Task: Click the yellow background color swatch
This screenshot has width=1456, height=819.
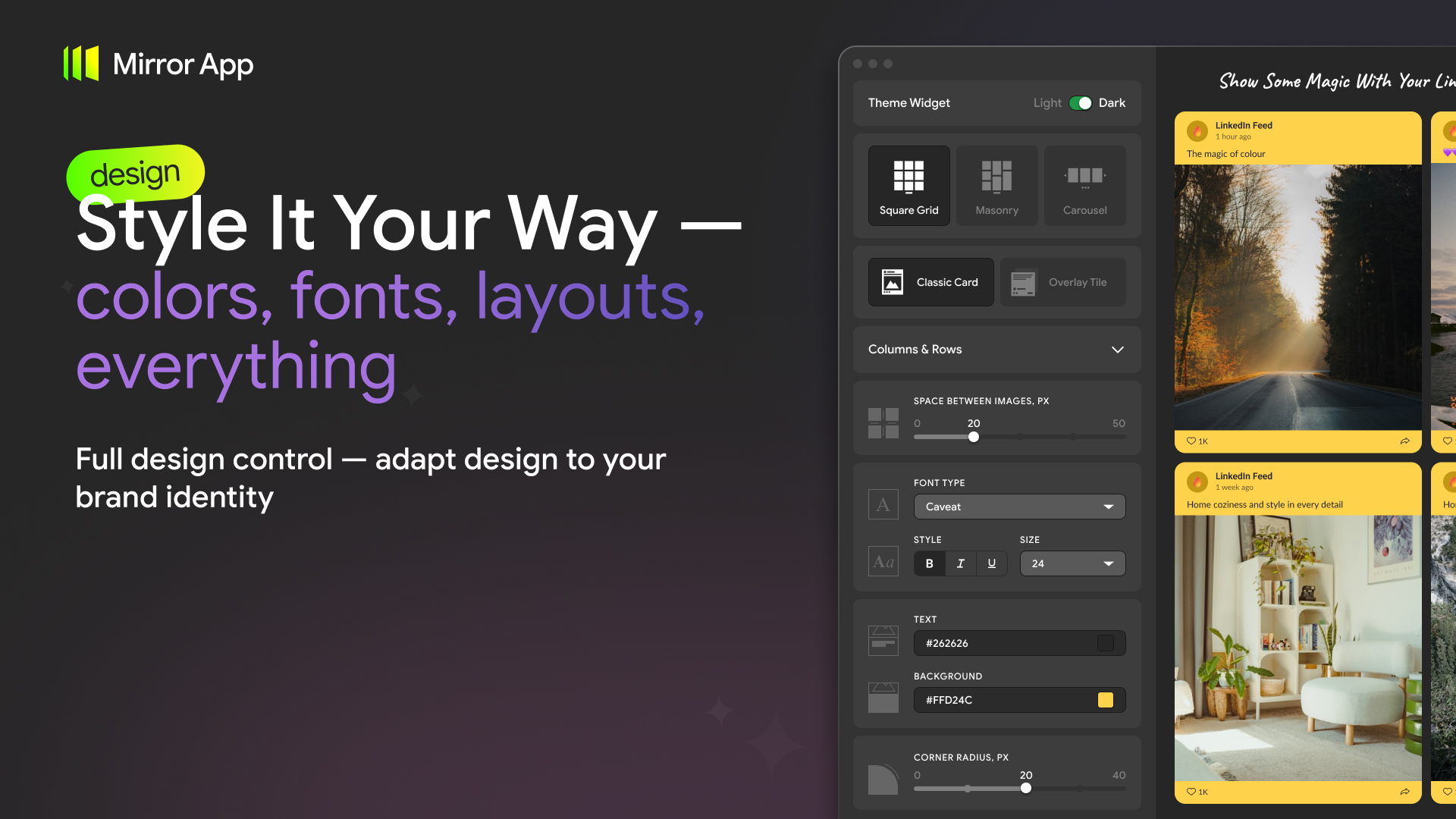Action: coord(1105,700)
